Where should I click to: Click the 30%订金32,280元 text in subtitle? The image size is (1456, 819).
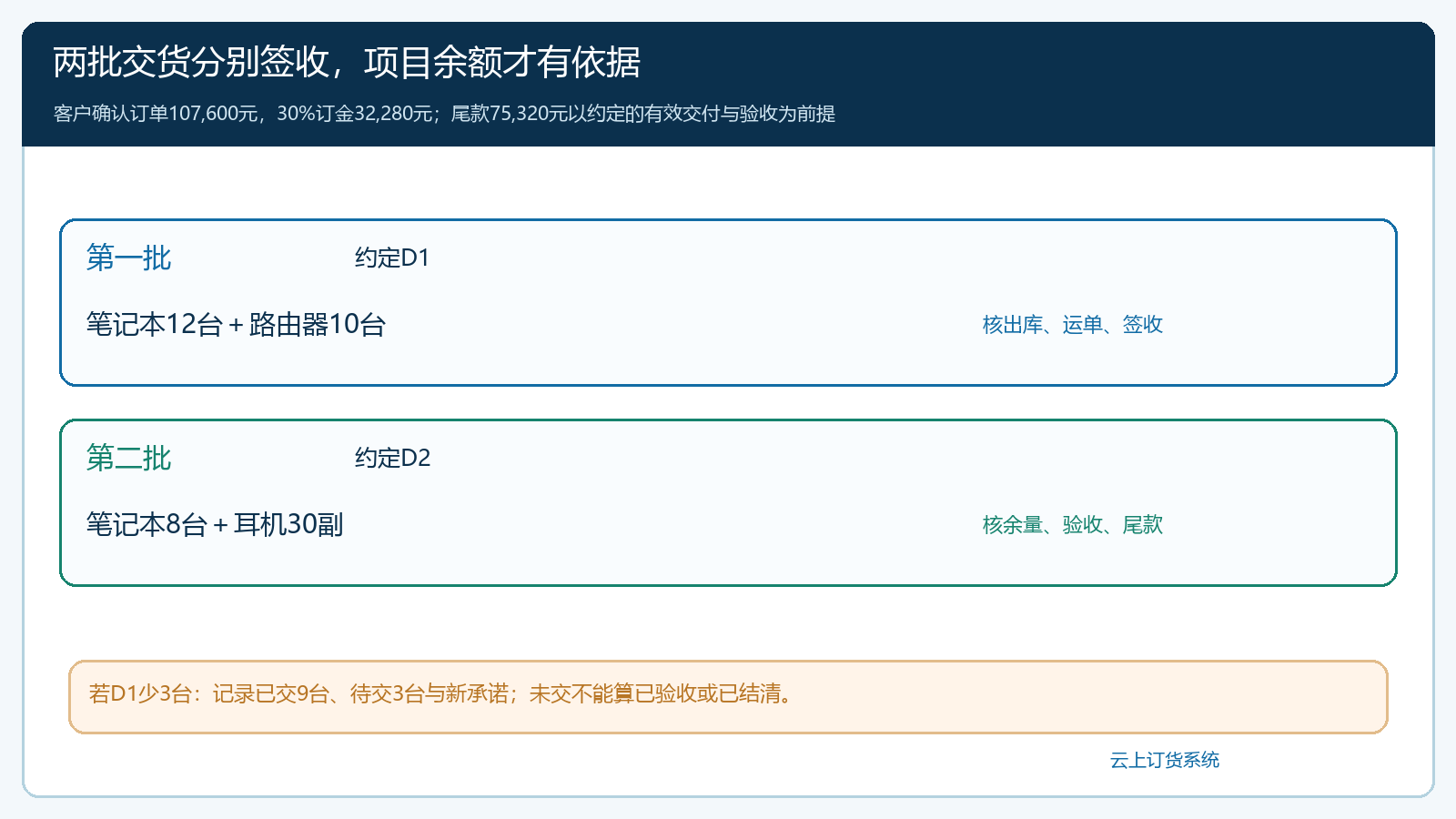tap(355, 114)
